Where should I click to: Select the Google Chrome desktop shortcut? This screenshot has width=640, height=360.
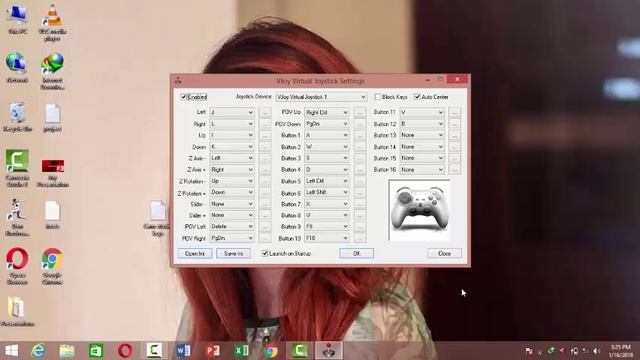[53, 266]
